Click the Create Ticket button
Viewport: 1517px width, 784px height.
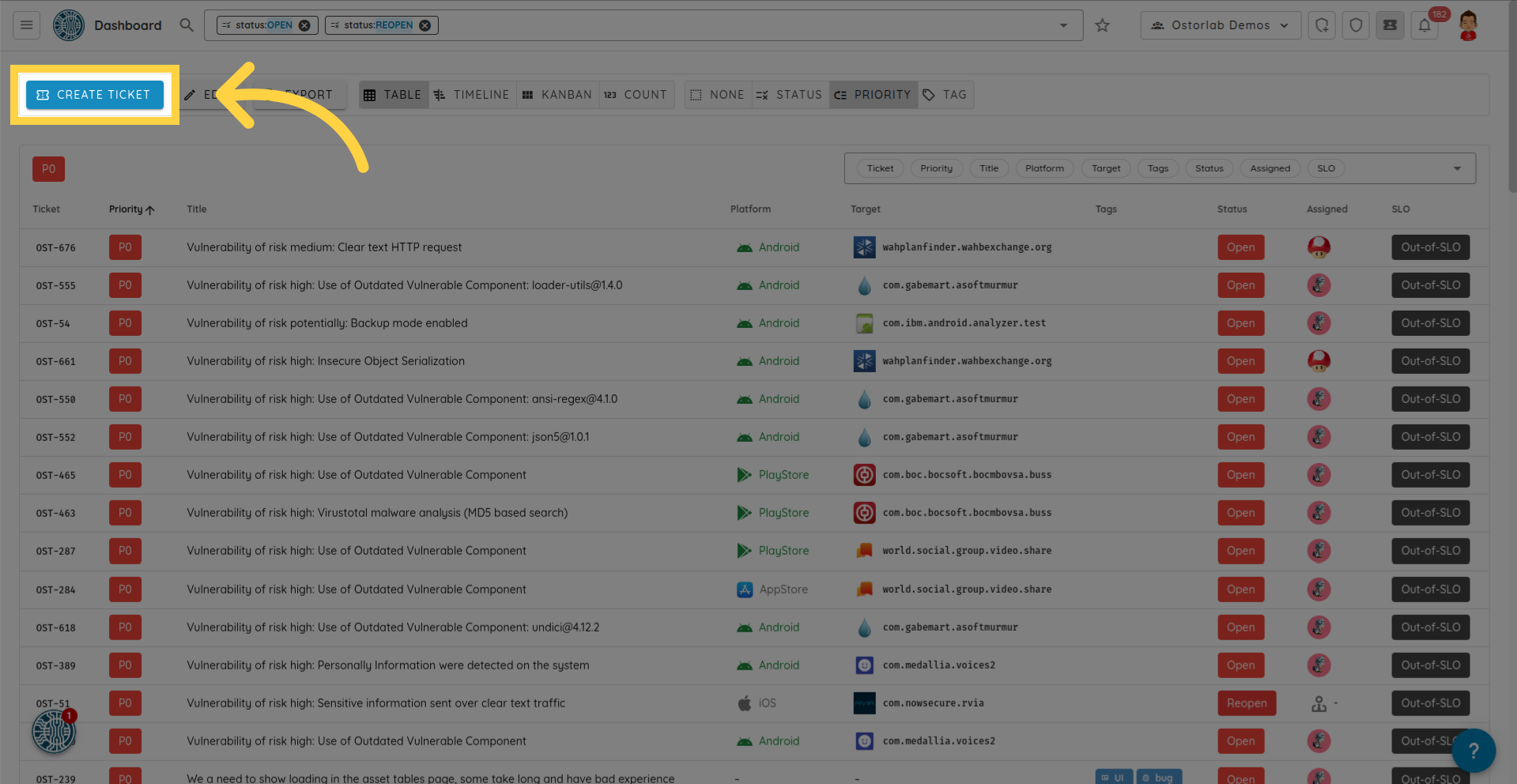coord(95,95)
